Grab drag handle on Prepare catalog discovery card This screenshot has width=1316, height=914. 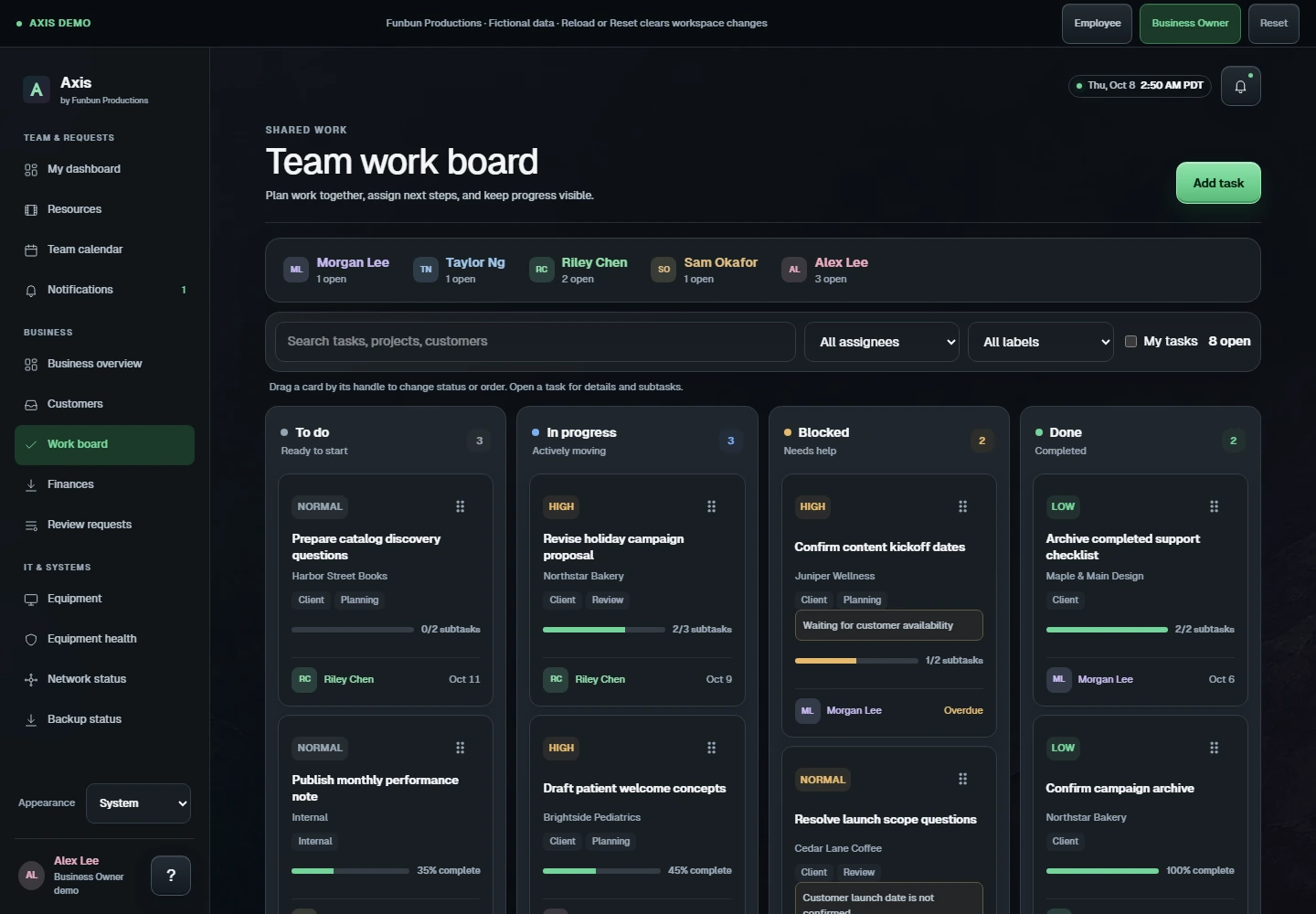click(461, 506)
